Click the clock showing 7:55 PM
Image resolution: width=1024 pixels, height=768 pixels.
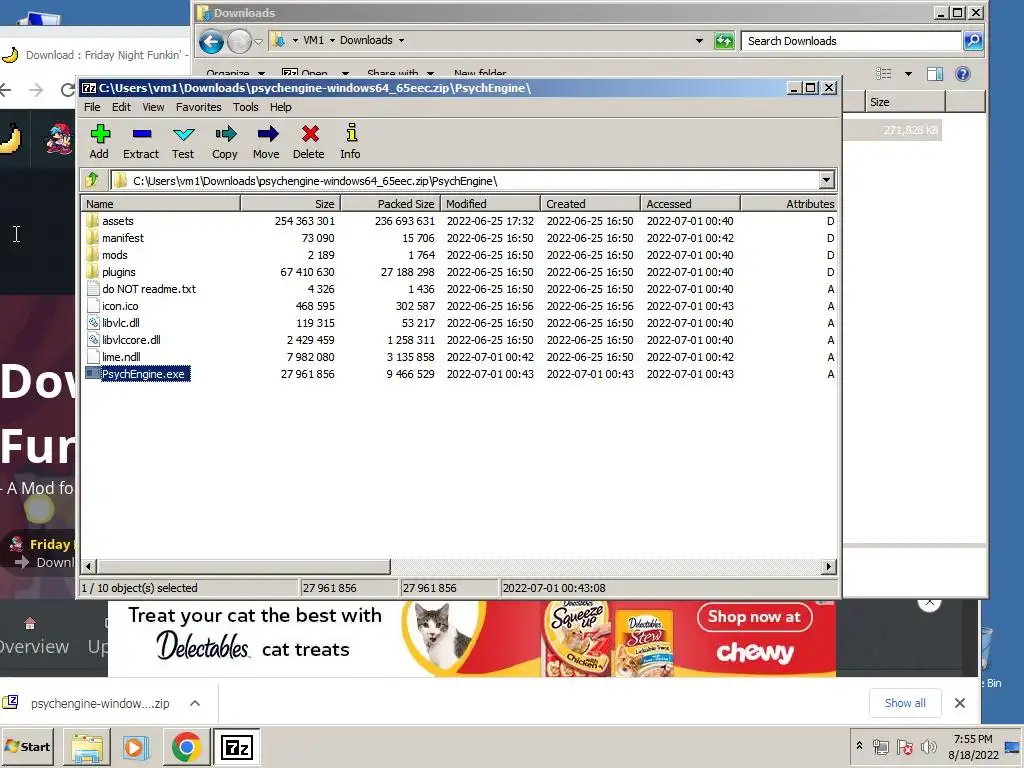pos(972,739)
